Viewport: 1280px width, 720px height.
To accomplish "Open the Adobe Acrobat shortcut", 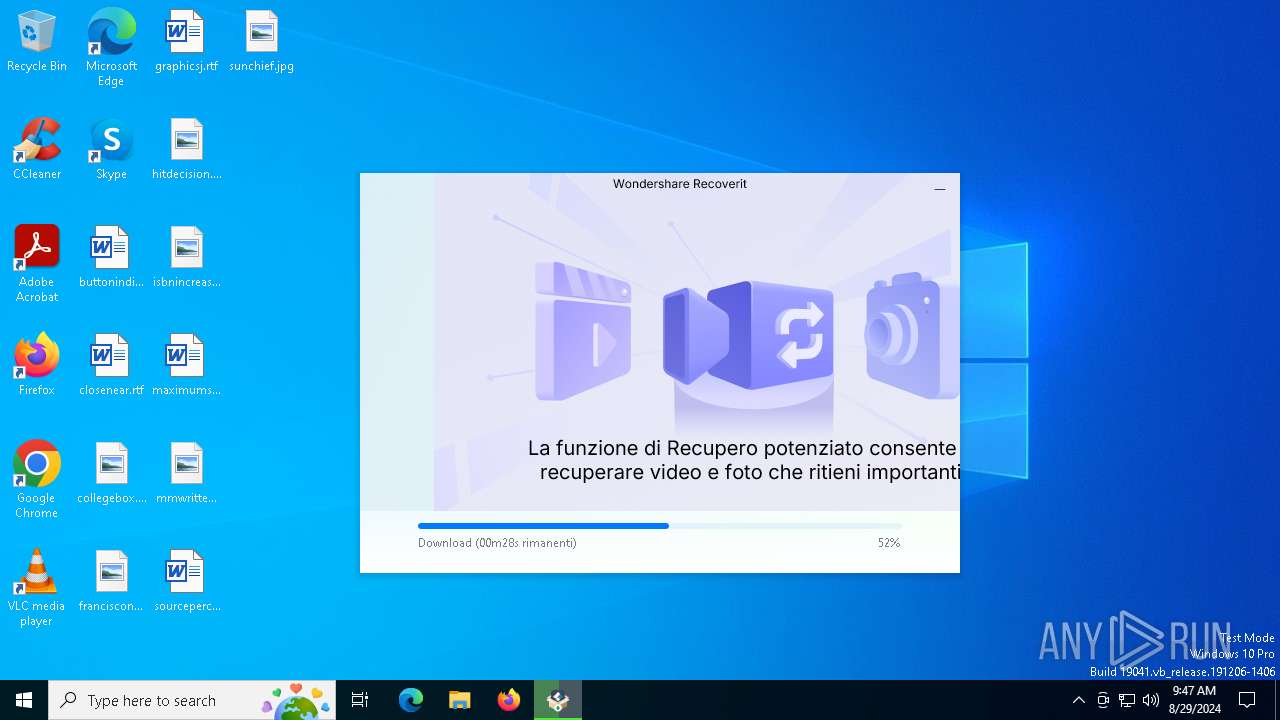I will coord(37,264).
